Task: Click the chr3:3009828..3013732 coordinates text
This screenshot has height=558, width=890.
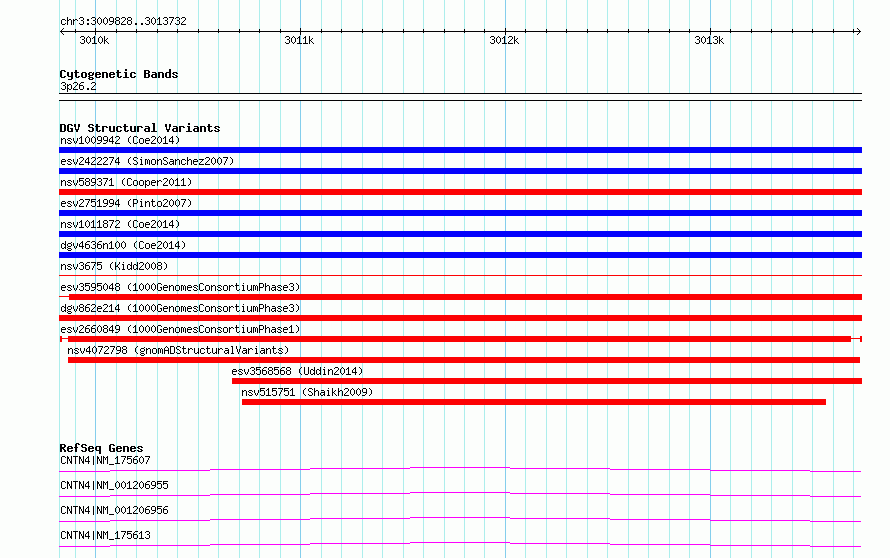Action: coord(123,21)
